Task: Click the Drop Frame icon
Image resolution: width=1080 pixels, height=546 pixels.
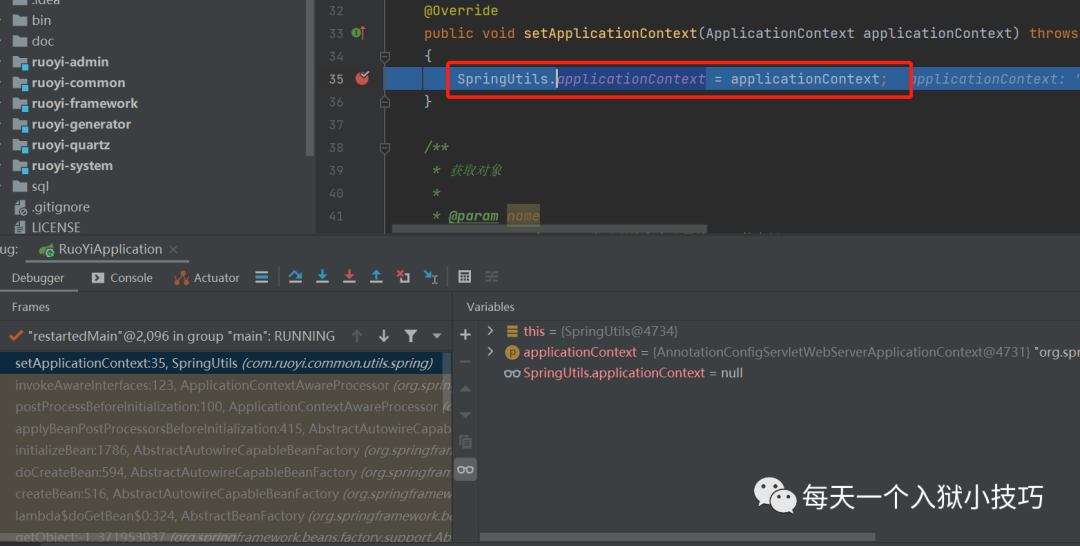Action: pyautogui.click(x=403, y=277)
